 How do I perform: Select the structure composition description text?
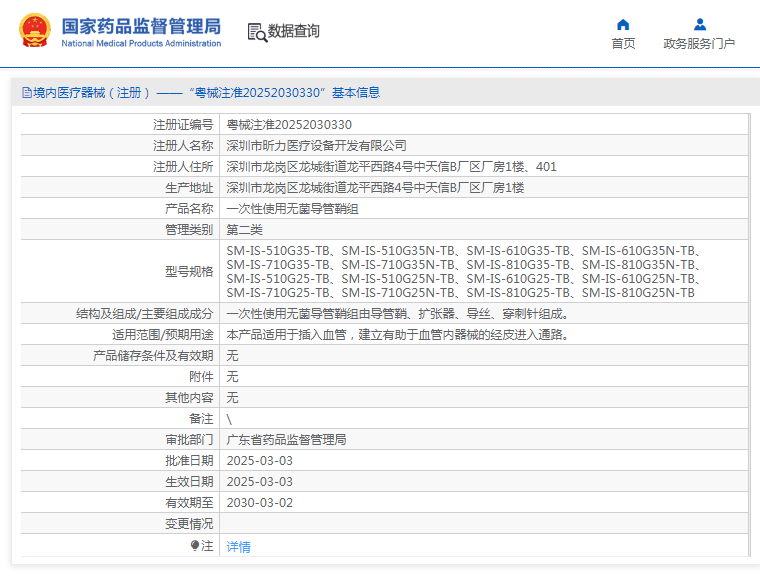point(397,314)
